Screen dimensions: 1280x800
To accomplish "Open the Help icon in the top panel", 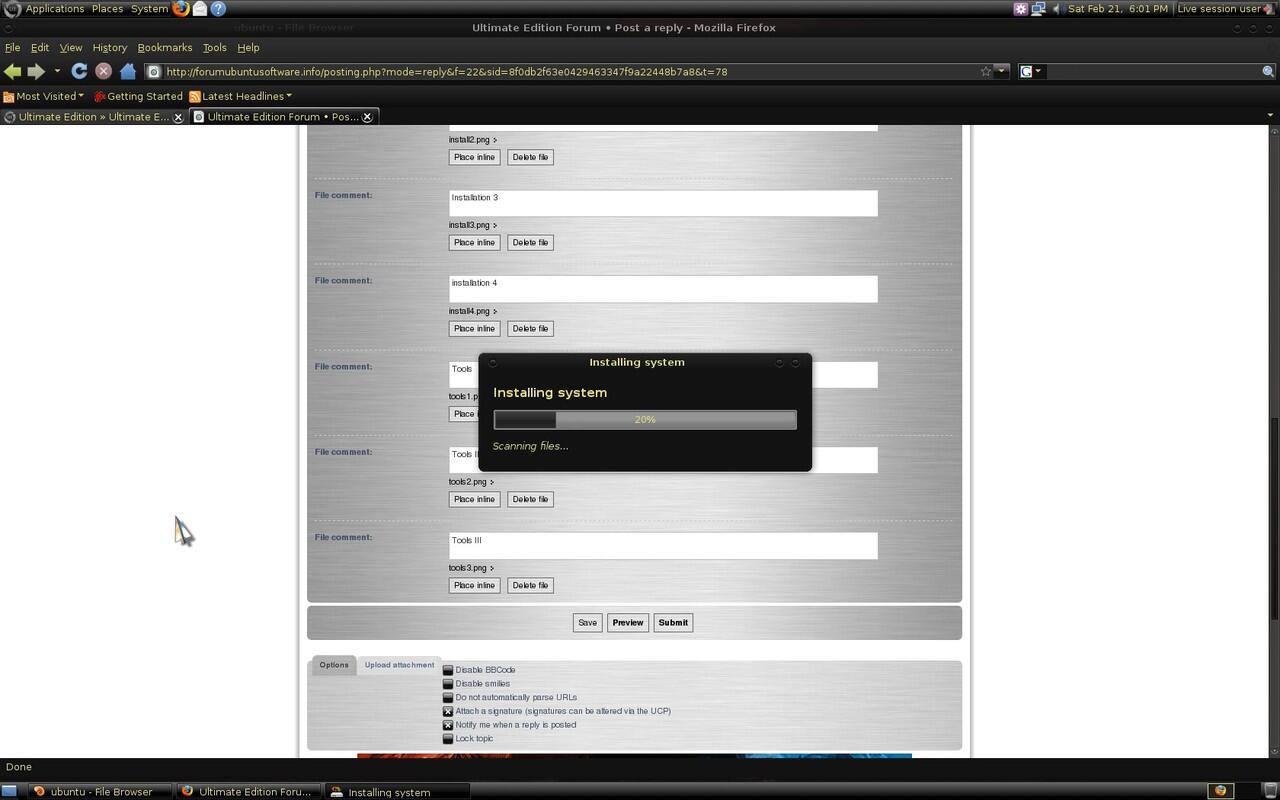I will (218, 9).
